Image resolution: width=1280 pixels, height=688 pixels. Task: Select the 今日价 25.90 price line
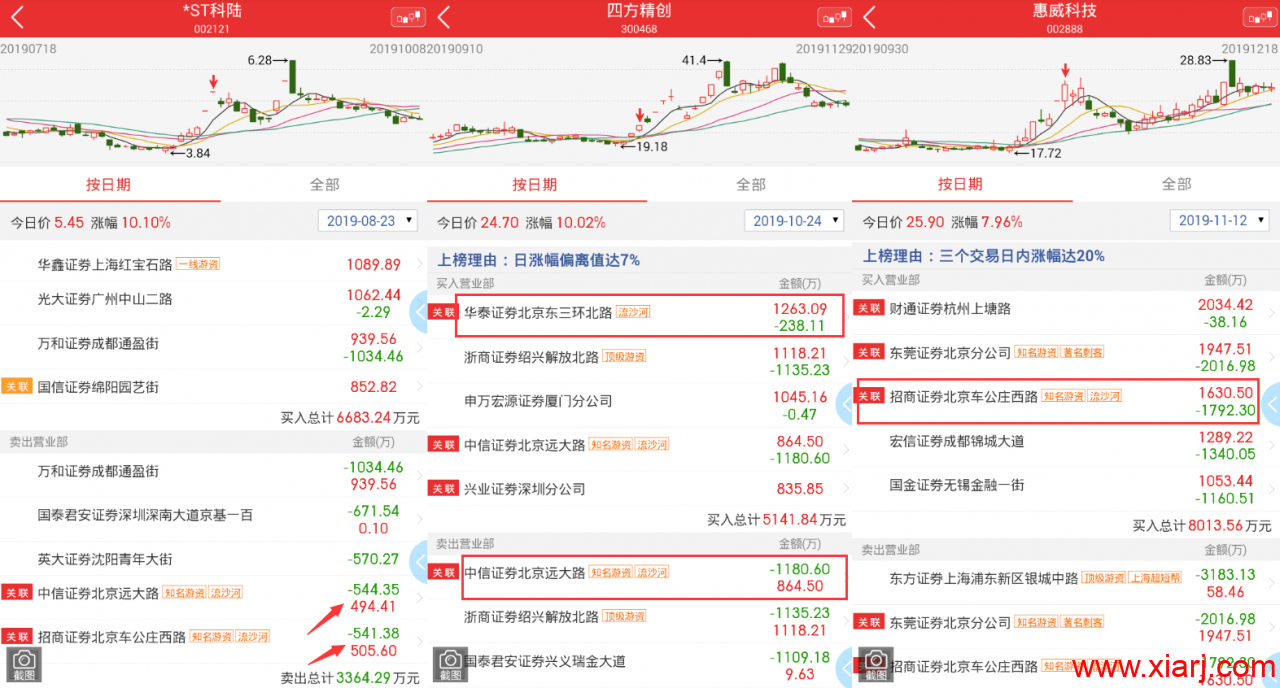tap(943, 222)
